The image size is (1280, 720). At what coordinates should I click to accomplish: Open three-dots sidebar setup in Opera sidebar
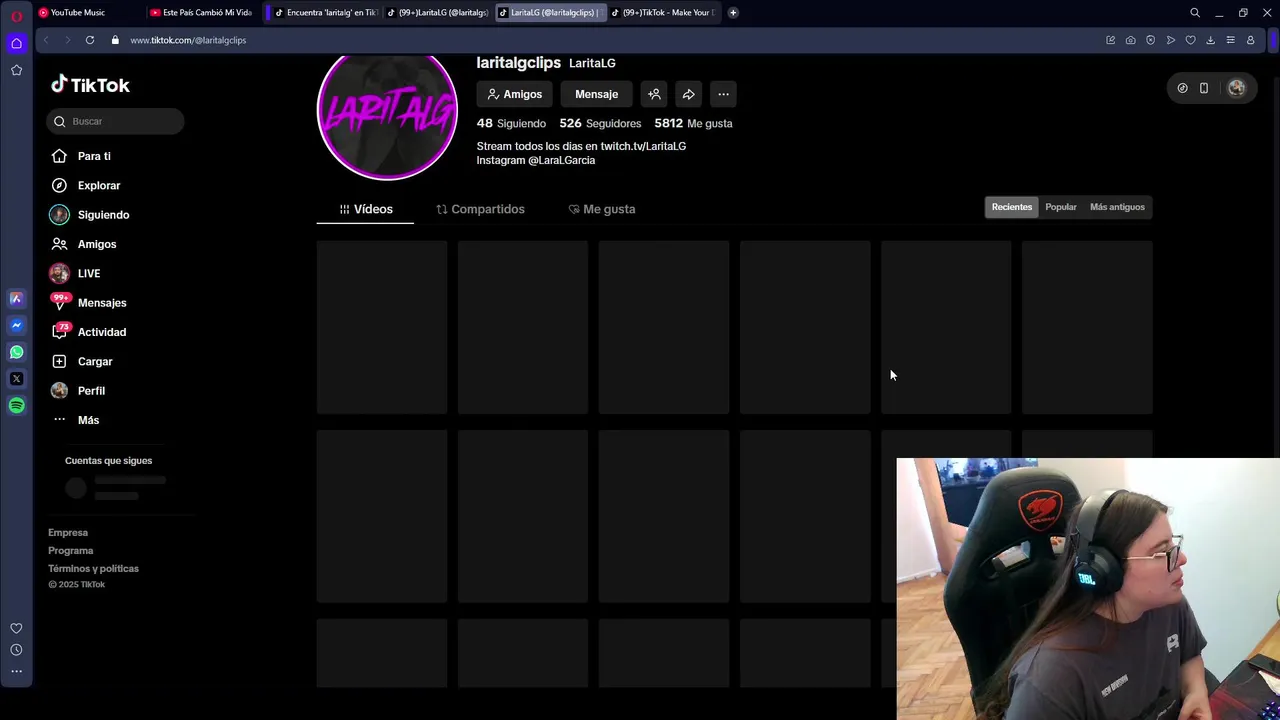pyautogui.click(x=16, y=672)
